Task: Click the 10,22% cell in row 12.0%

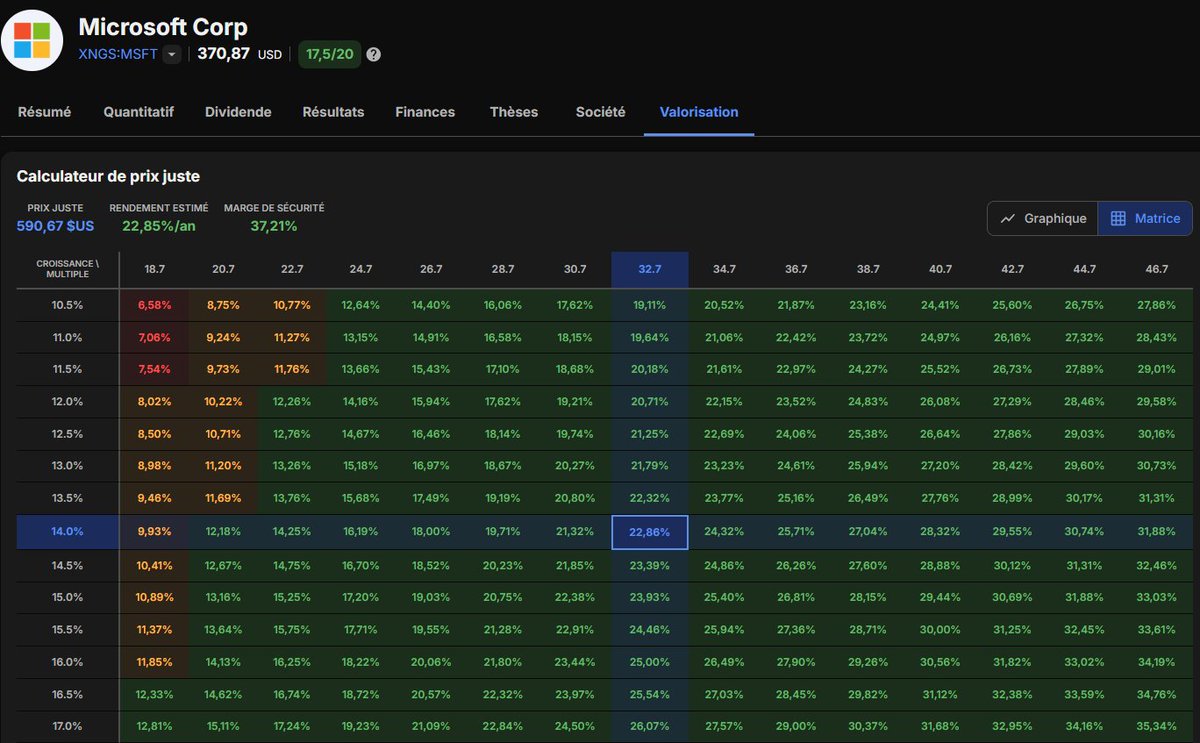Action: [x=223, y=401]
